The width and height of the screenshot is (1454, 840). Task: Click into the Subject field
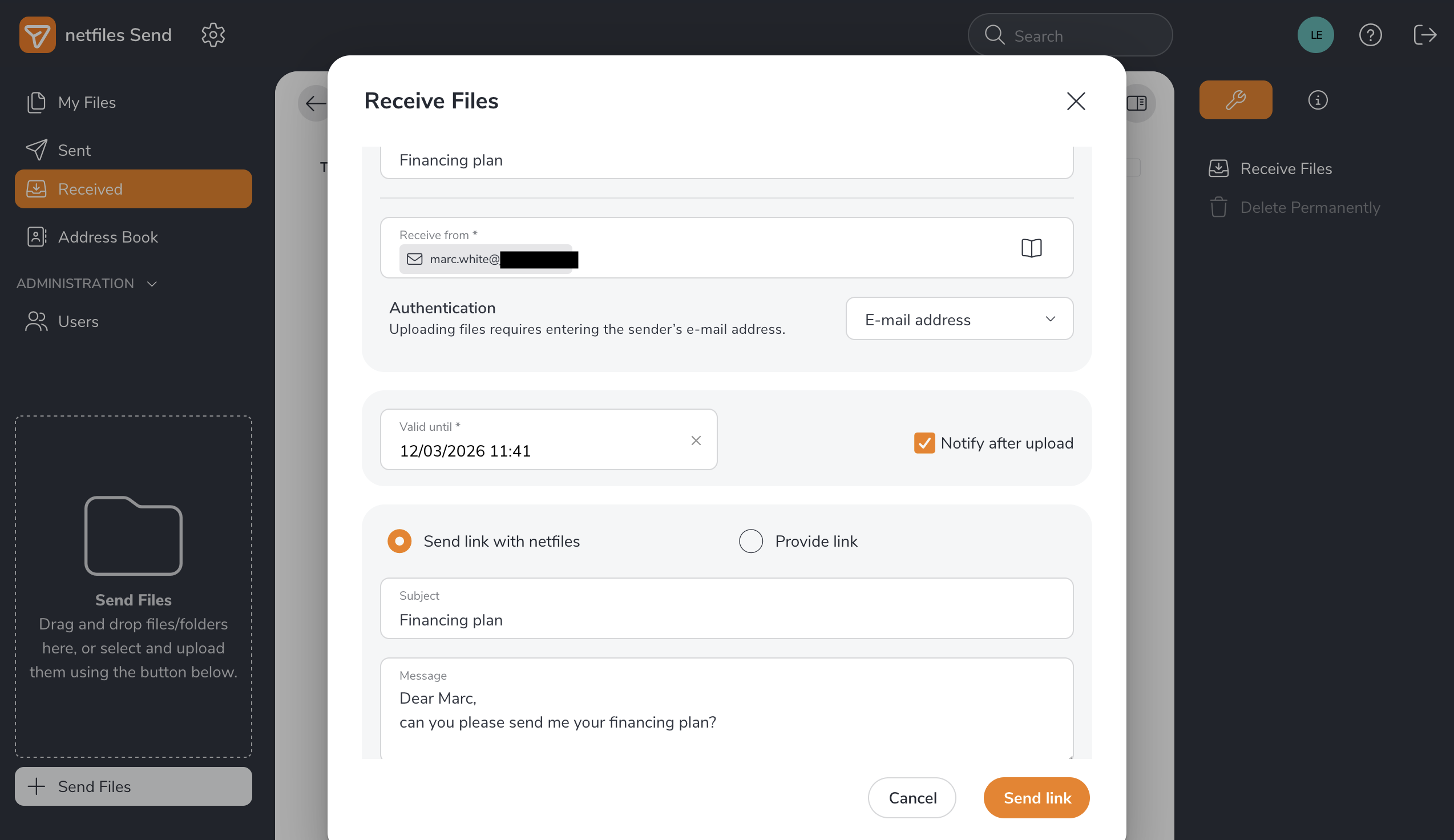(x=726, y=620)
